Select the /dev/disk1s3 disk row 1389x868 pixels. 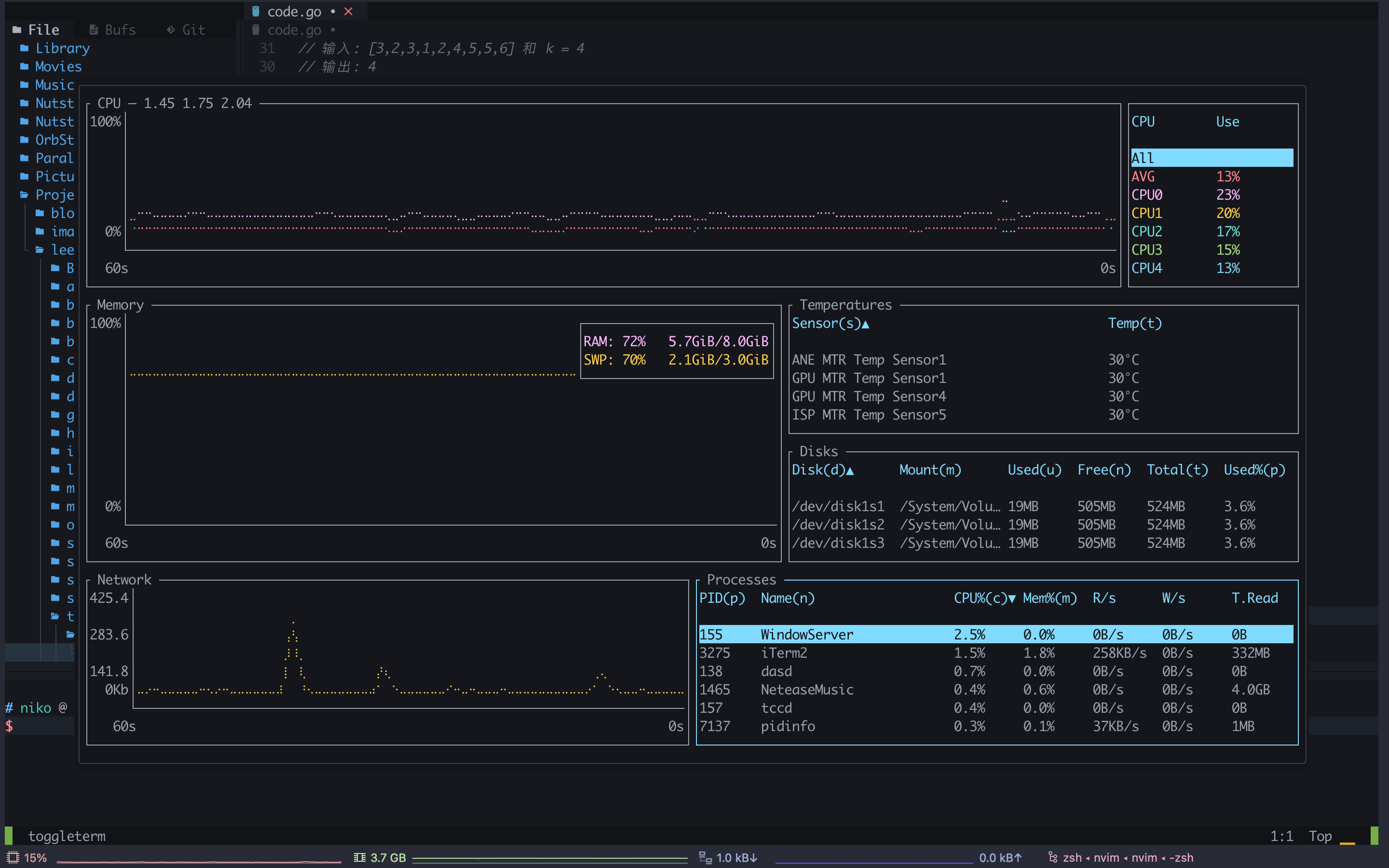[1043, 543]
